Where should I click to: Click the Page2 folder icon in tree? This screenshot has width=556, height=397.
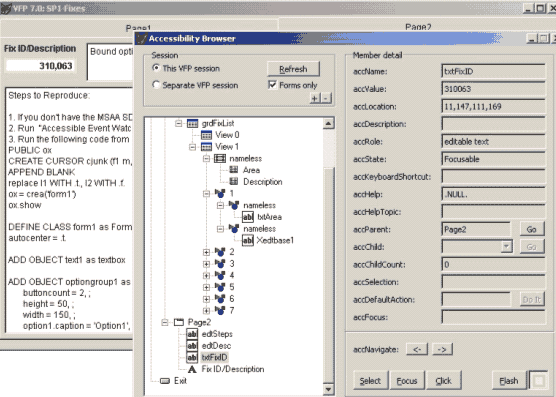point(179,322)
